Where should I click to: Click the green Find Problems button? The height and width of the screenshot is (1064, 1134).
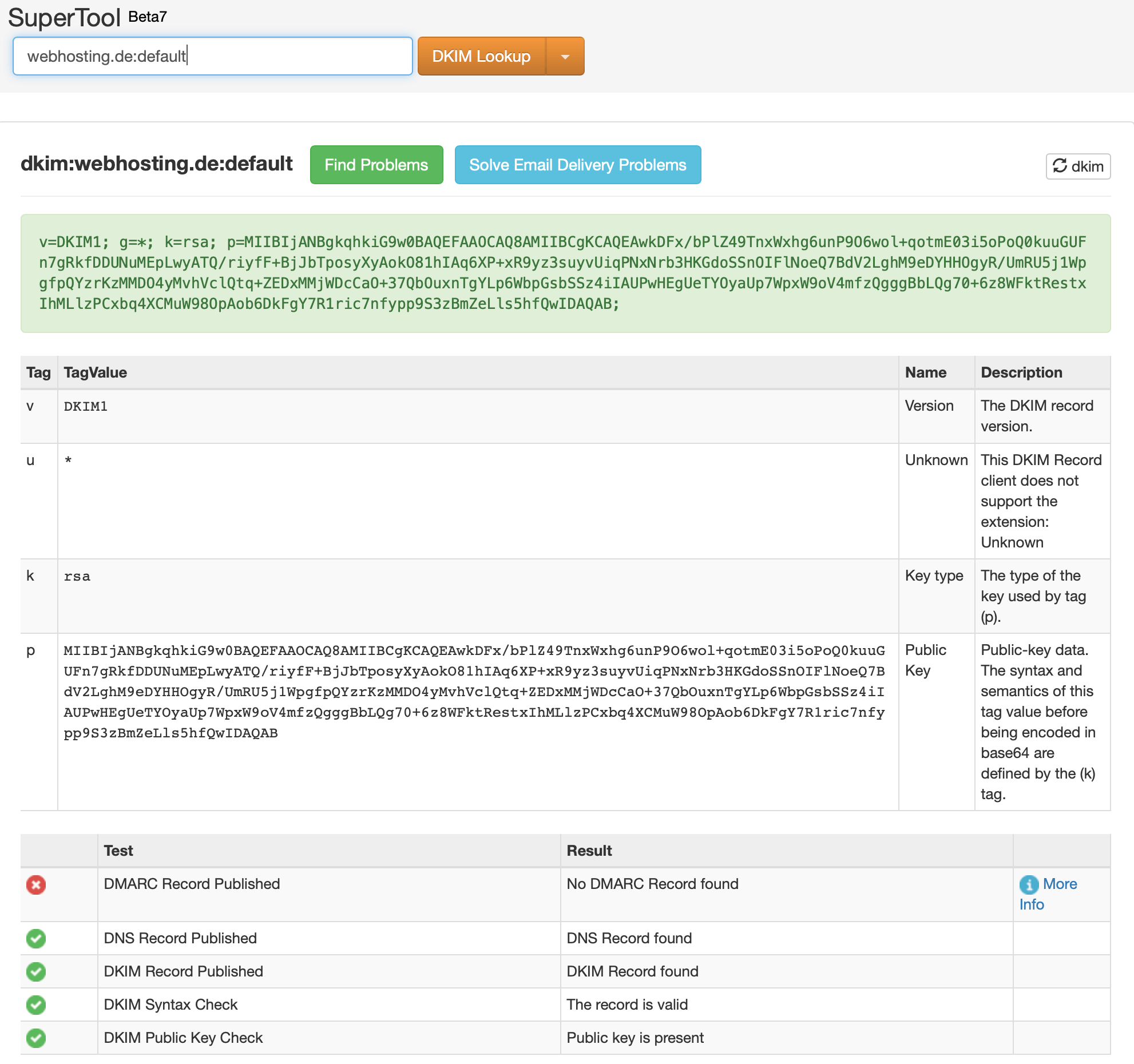pos(376,165)
